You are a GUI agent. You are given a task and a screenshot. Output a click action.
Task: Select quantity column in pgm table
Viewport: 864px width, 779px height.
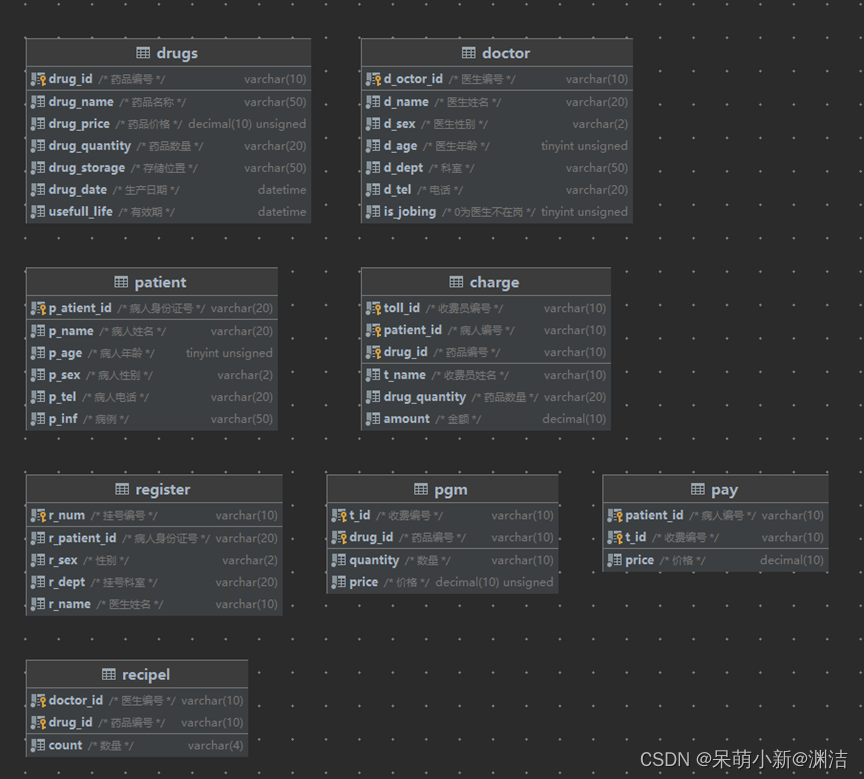pos(374,560)
